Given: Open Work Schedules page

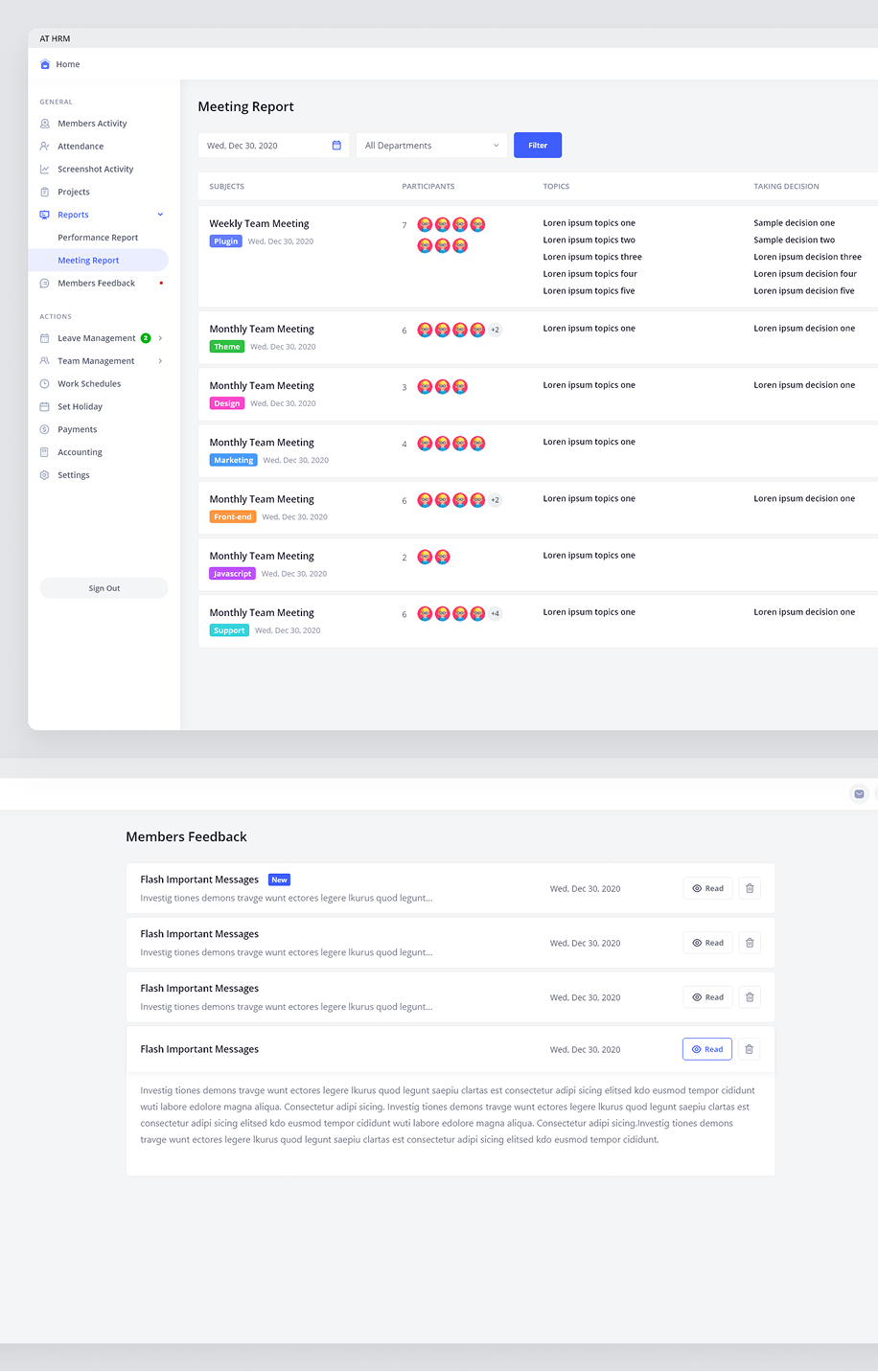Looking at the screenshot, I should coord(89,384).
